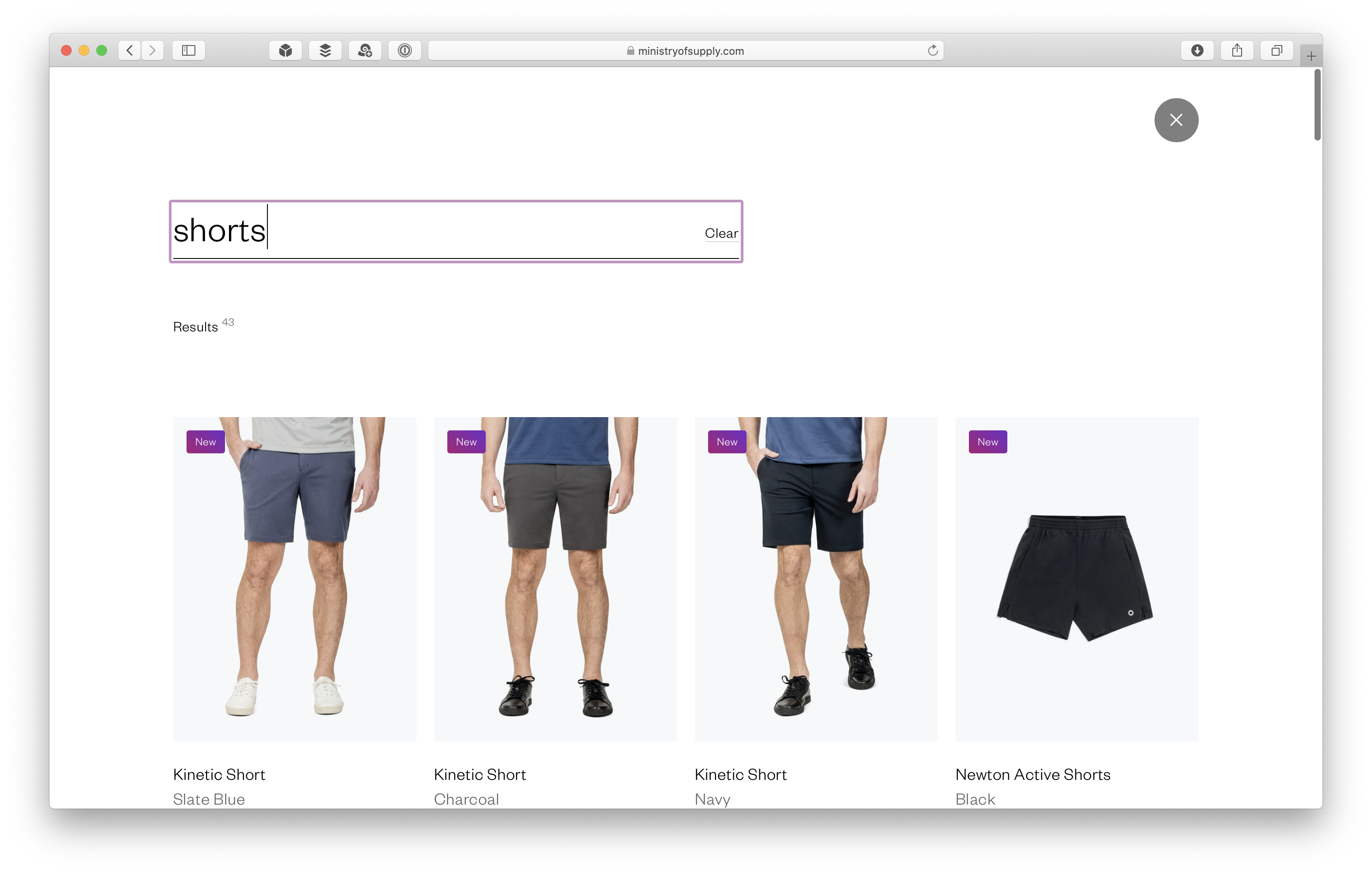Click the Charcoal color label

click(x=467, y=799)
